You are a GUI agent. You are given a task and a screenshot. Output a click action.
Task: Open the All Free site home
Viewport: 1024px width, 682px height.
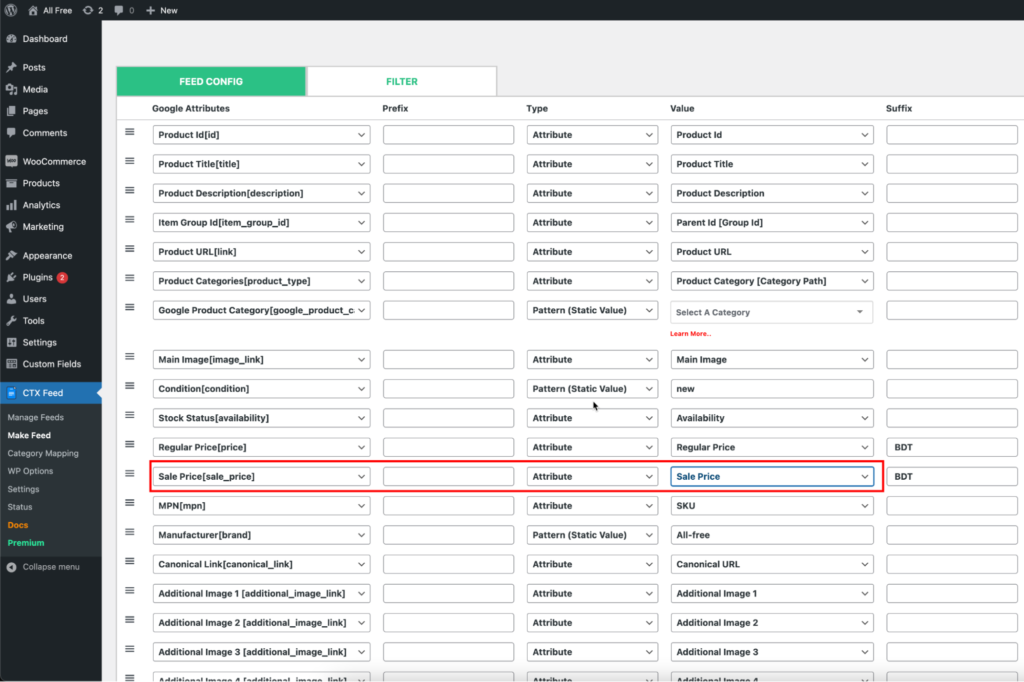(50, 10)
